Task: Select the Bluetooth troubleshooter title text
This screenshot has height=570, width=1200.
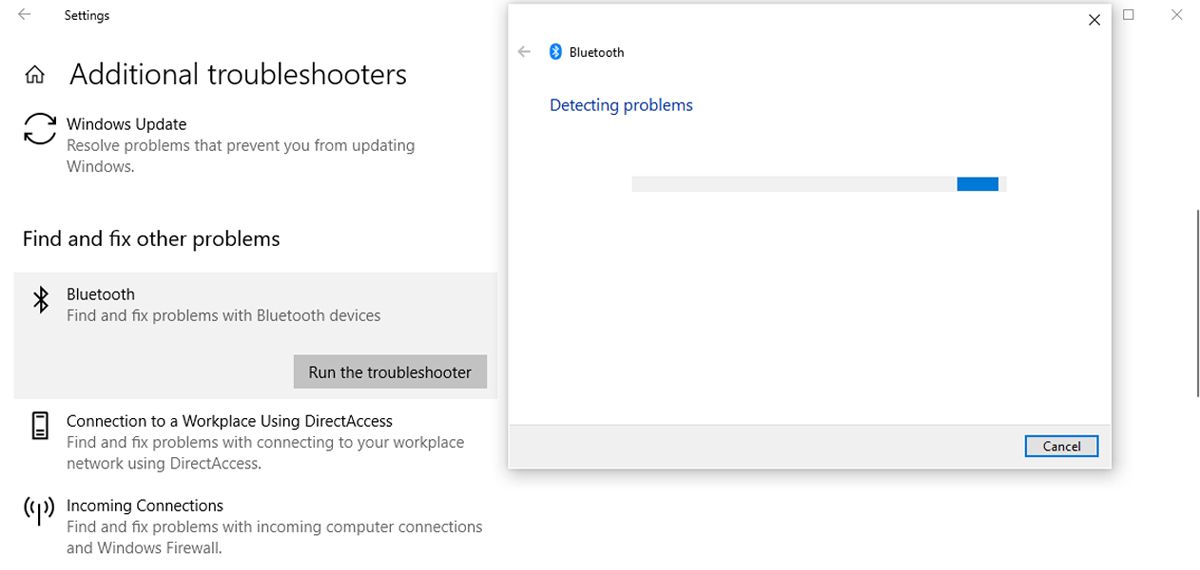Action: click(100, 294)
